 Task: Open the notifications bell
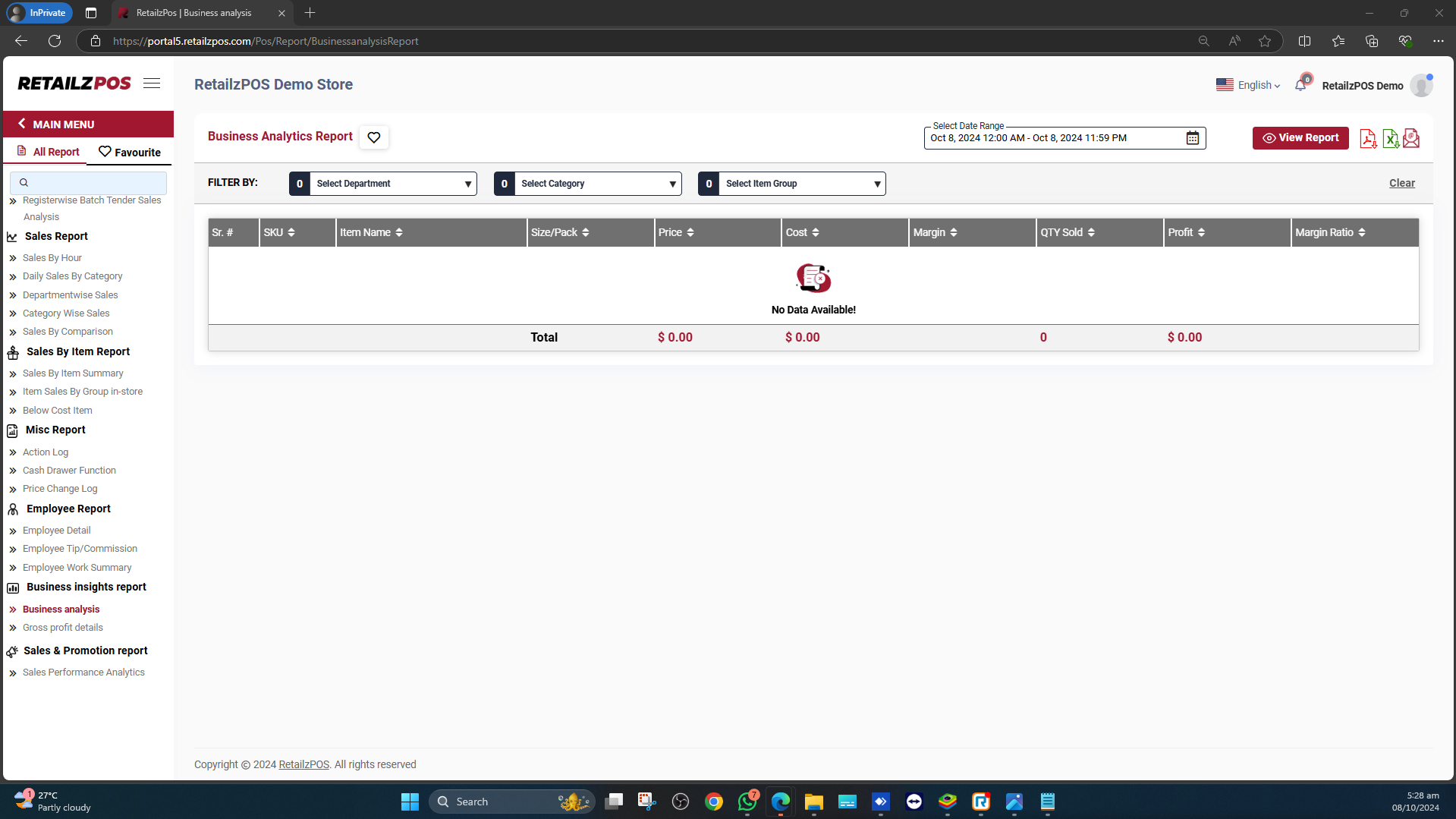point(1300,85)
